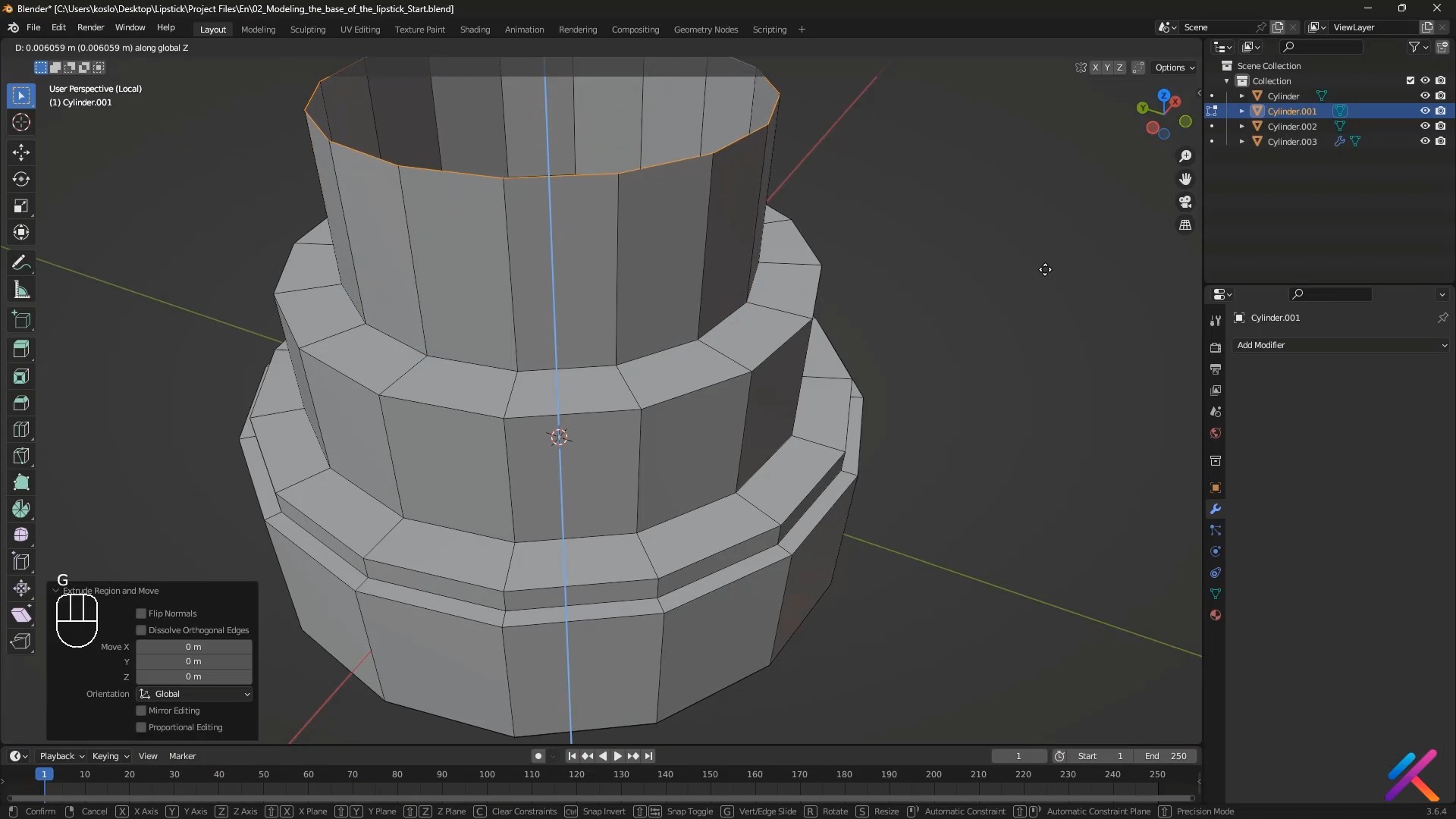1456x819 pixels.
Task: Select the Cursor tool in toolbar
Action: pyautogui.click(x=21, y=122)
